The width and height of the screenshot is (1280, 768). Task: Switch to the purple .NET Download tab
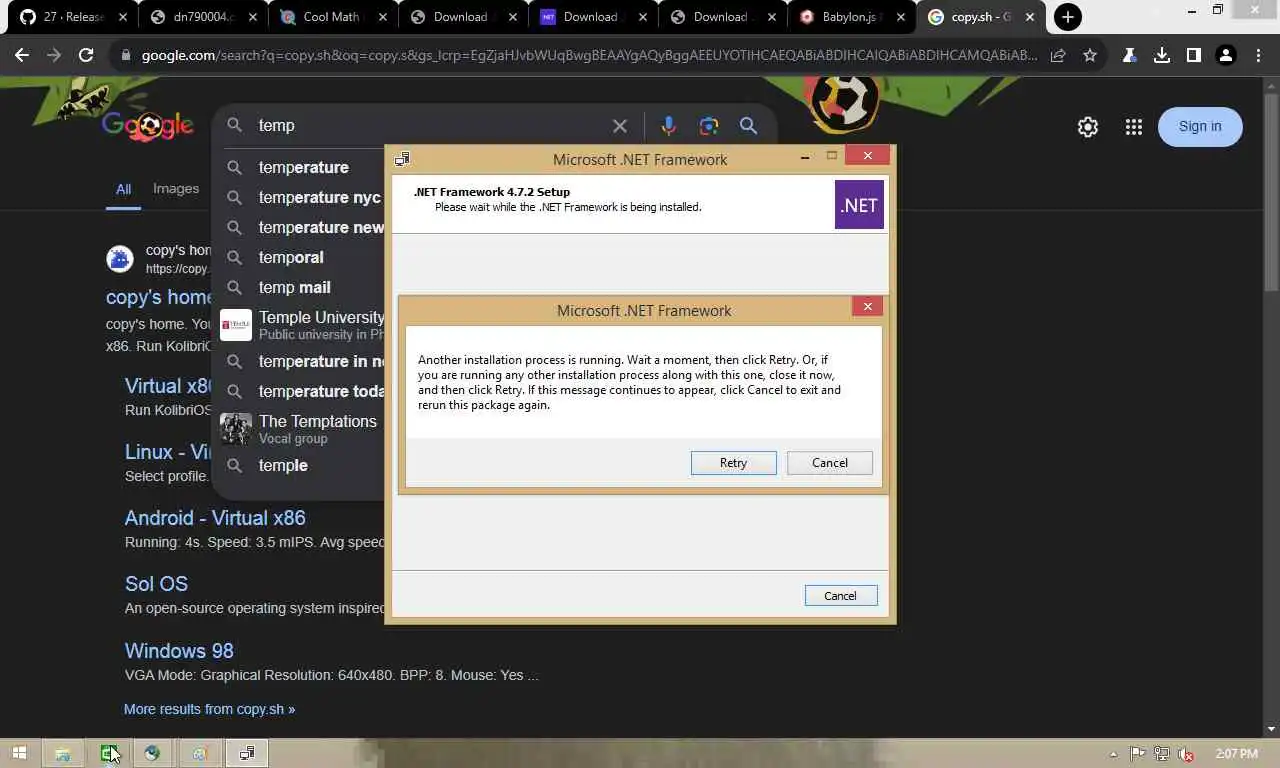pyautogui.click(x=590, y=17)
